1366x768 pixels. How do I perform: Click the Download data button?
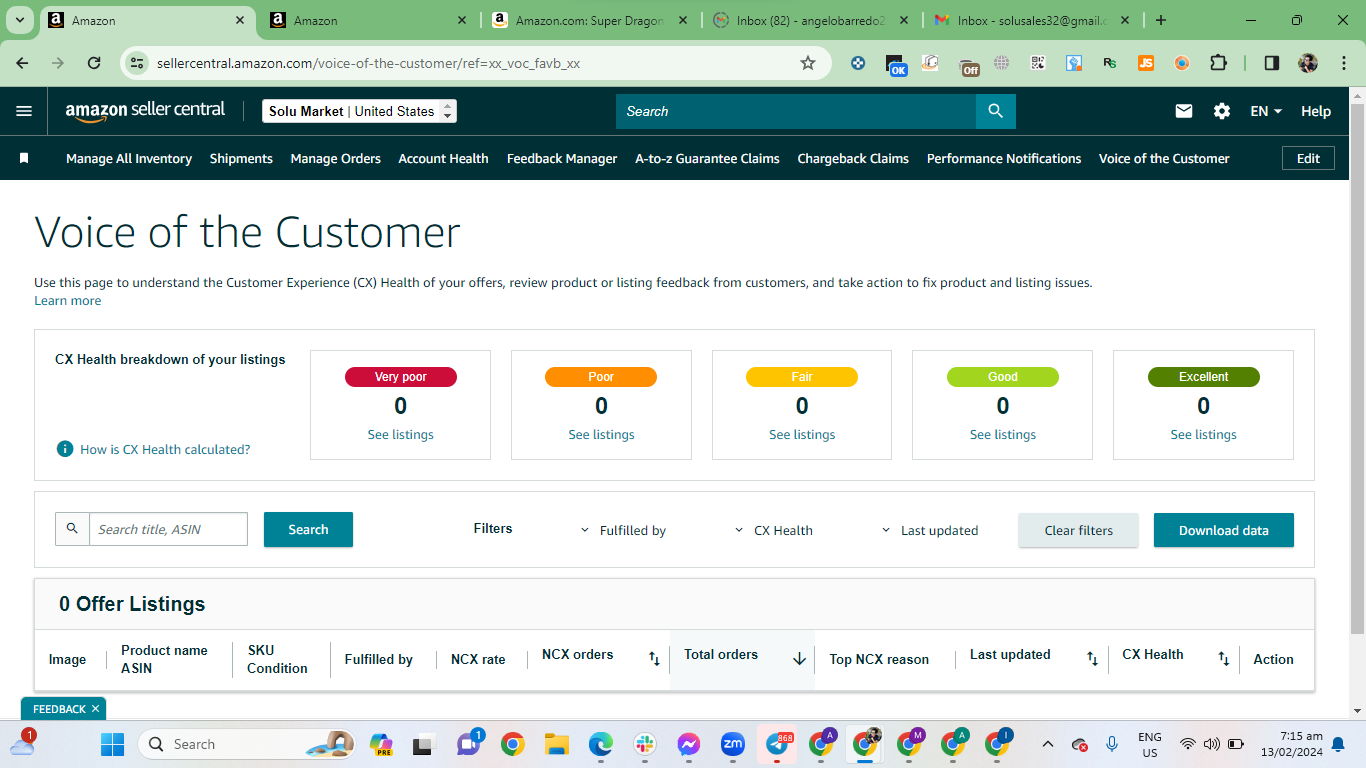pos(1224,530)
